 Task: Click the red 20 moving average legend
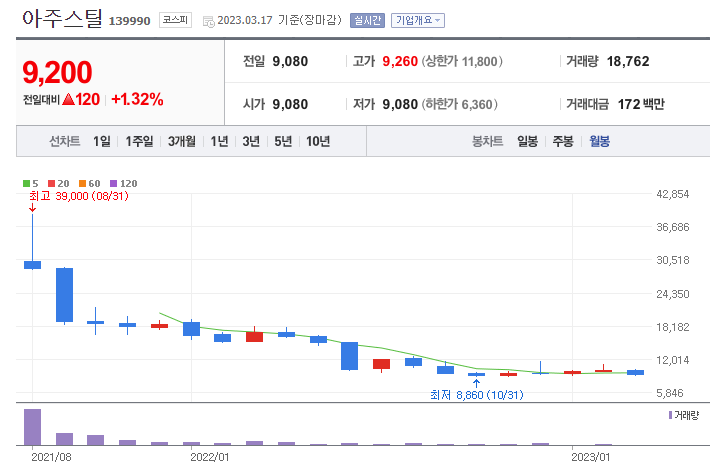pos(59,183)
